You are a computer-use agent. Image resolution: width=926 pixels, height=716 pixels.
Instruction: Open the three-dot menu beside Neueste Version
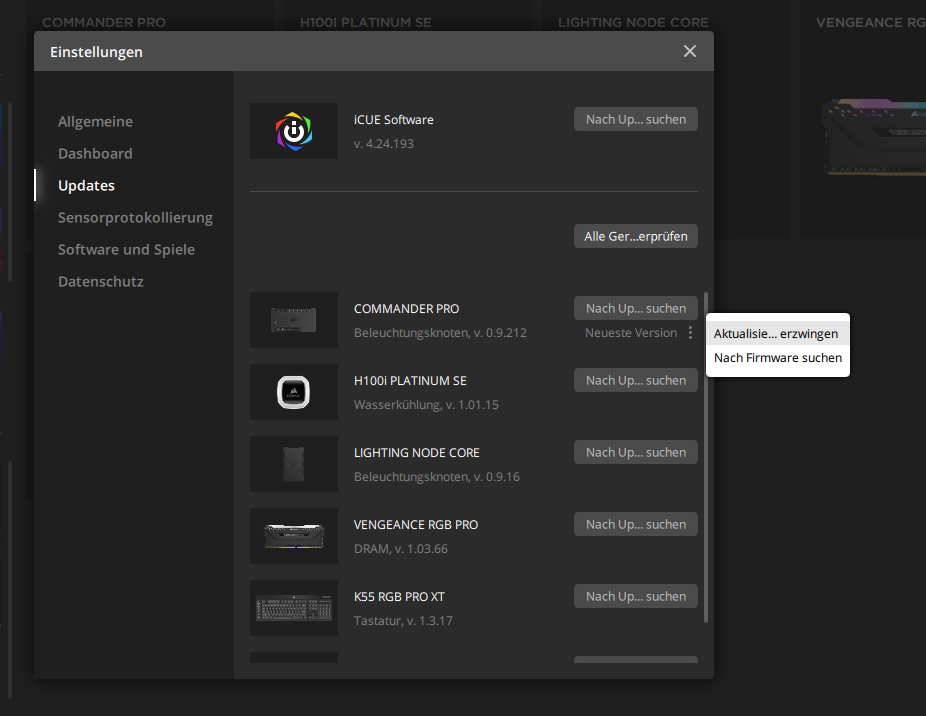(690, 333)
